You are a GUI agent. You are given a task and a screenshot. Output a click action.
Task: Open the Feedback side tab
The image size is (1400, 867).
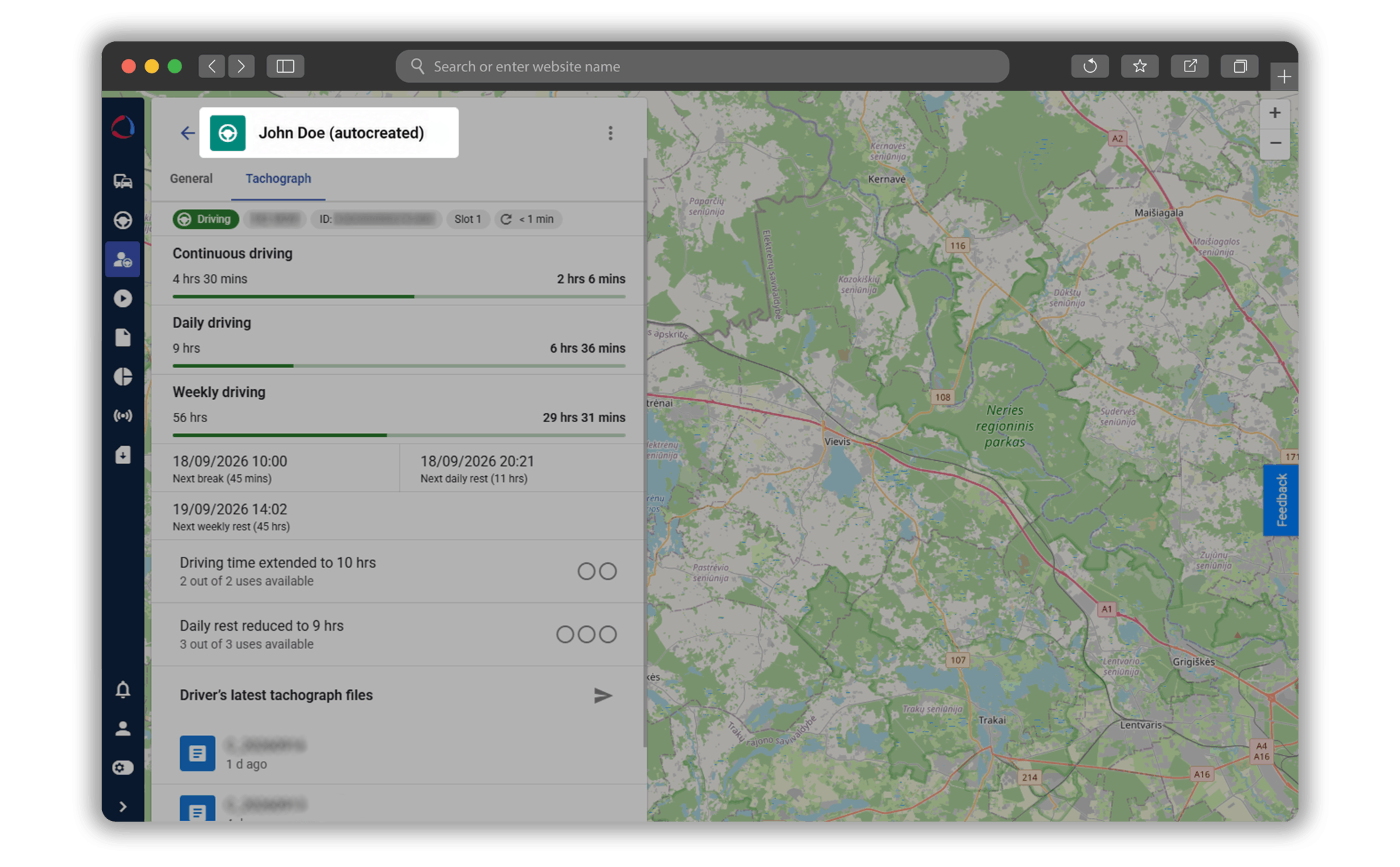pos(1280,500)
